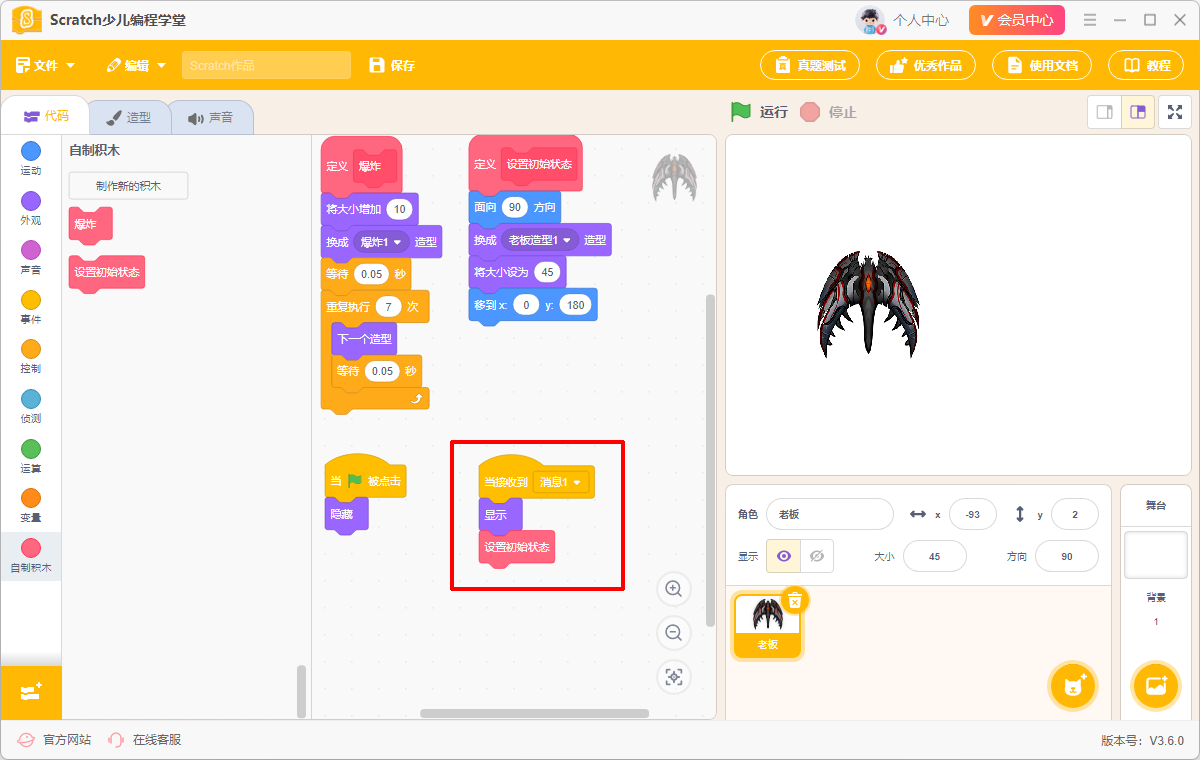Select the 变量 variables category
This screenshot has height=760, width=1200.
[31, 505]
